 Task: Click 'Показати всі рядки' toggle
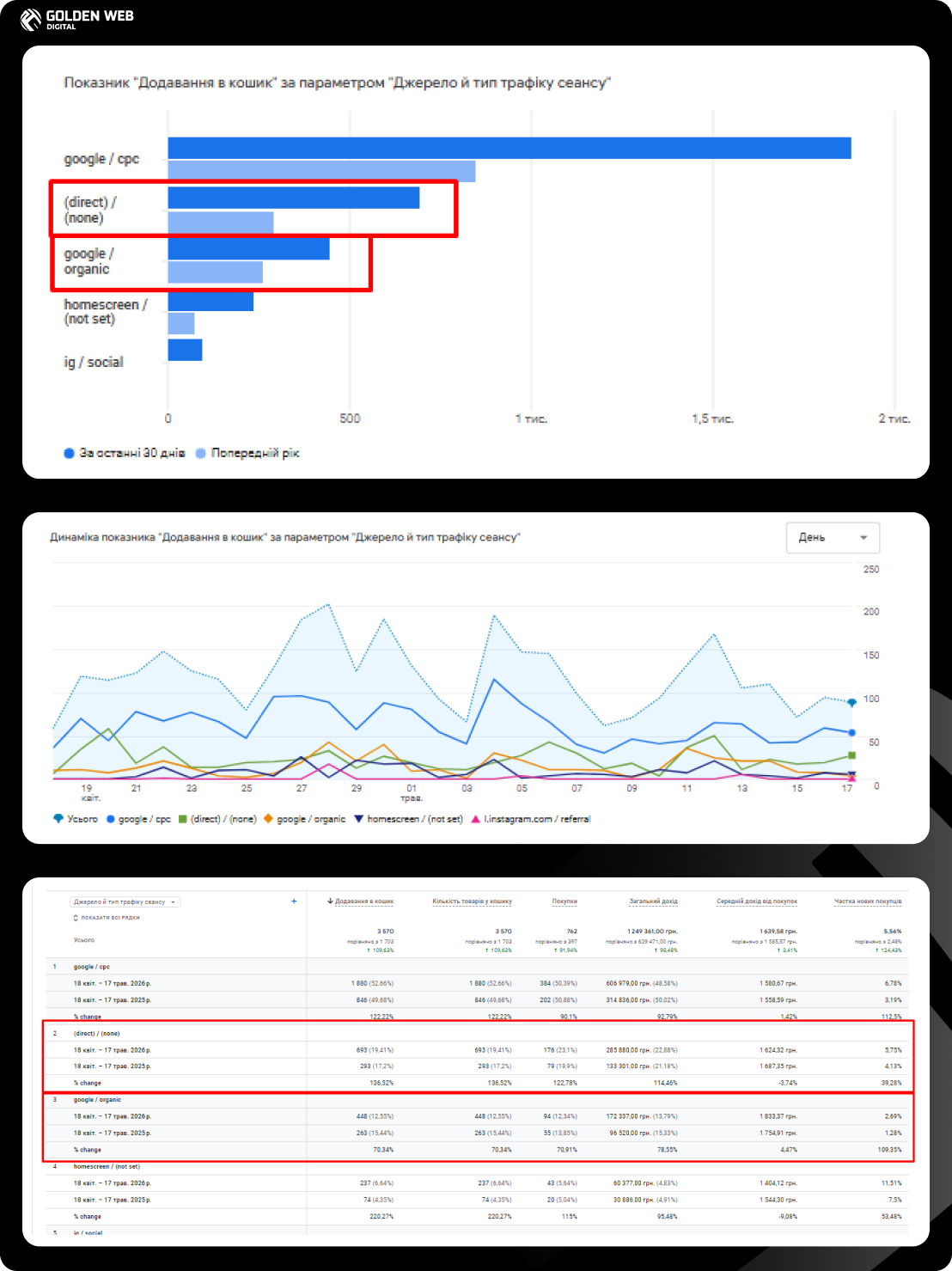[107, 918]
